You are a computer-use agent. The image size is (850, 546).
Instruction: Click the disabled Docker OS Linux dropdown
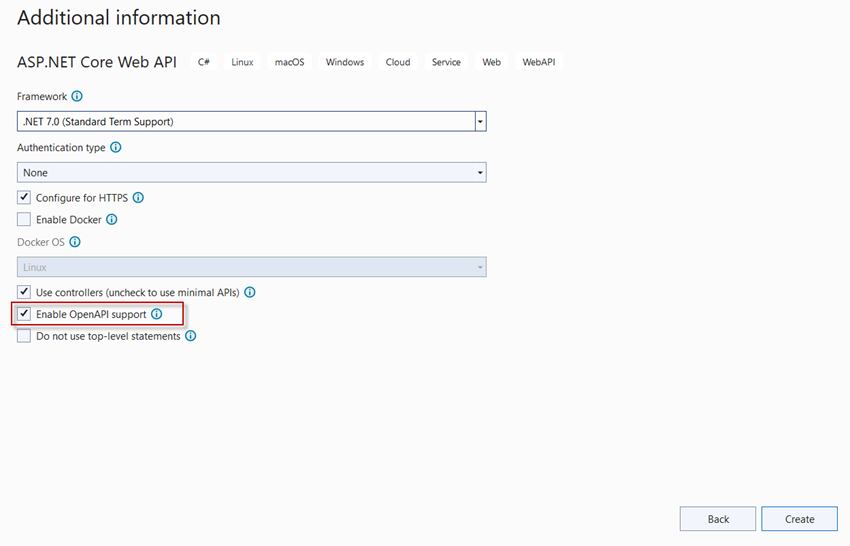252,267
